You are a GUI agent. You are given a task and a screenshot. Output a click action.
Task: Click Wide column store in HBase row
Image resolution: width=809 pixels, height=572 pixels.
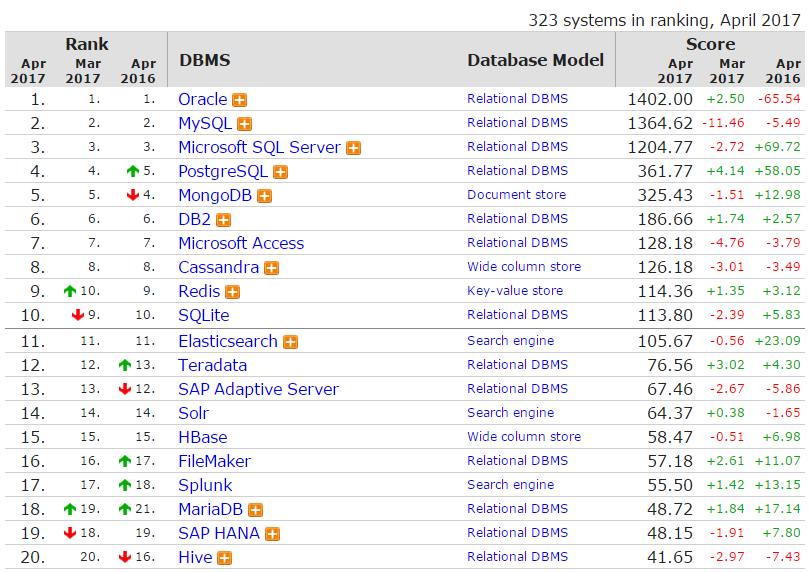pyautogui.click(x=524, y=437)
